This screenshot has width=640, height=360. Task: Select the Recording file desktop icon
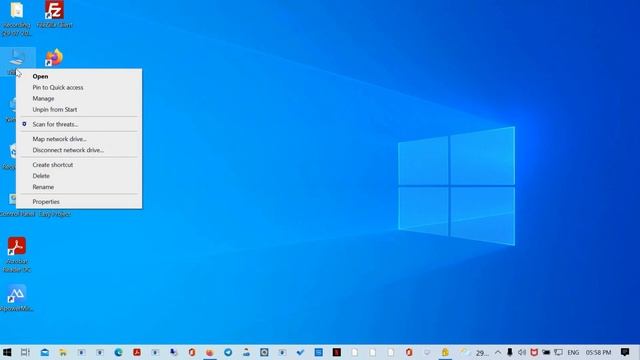[17, 18]
